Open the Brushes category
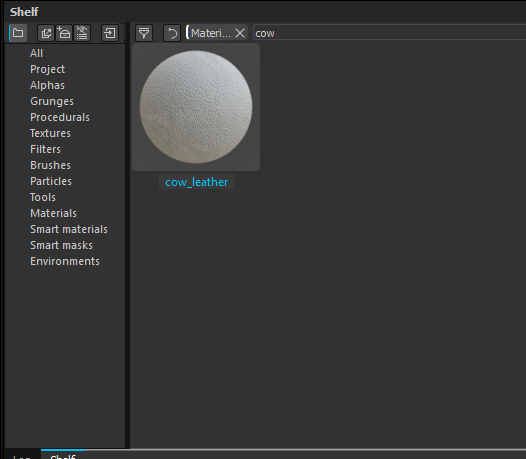Image resolution: width=526 pixels, height=459 pixels. (x=50, y=165)
